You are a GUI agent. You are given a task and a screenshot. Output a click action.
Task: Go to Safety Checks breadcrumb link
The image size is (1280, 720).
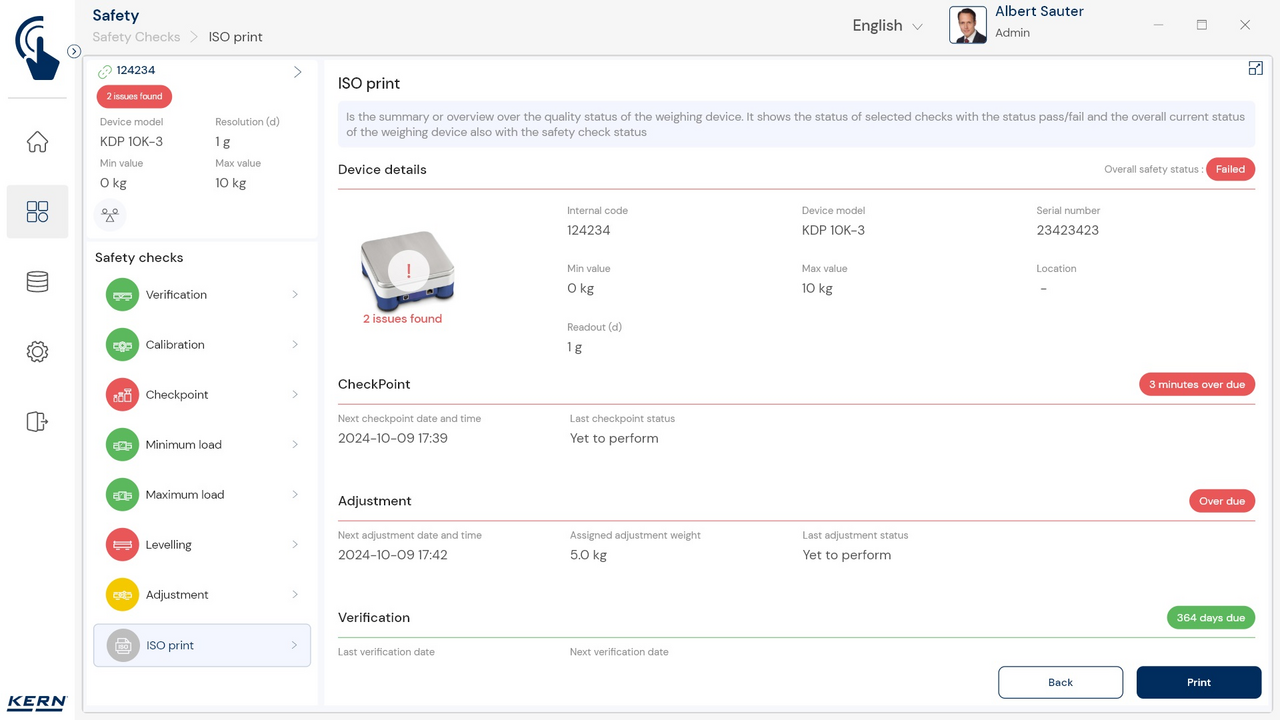click(136, 37)
